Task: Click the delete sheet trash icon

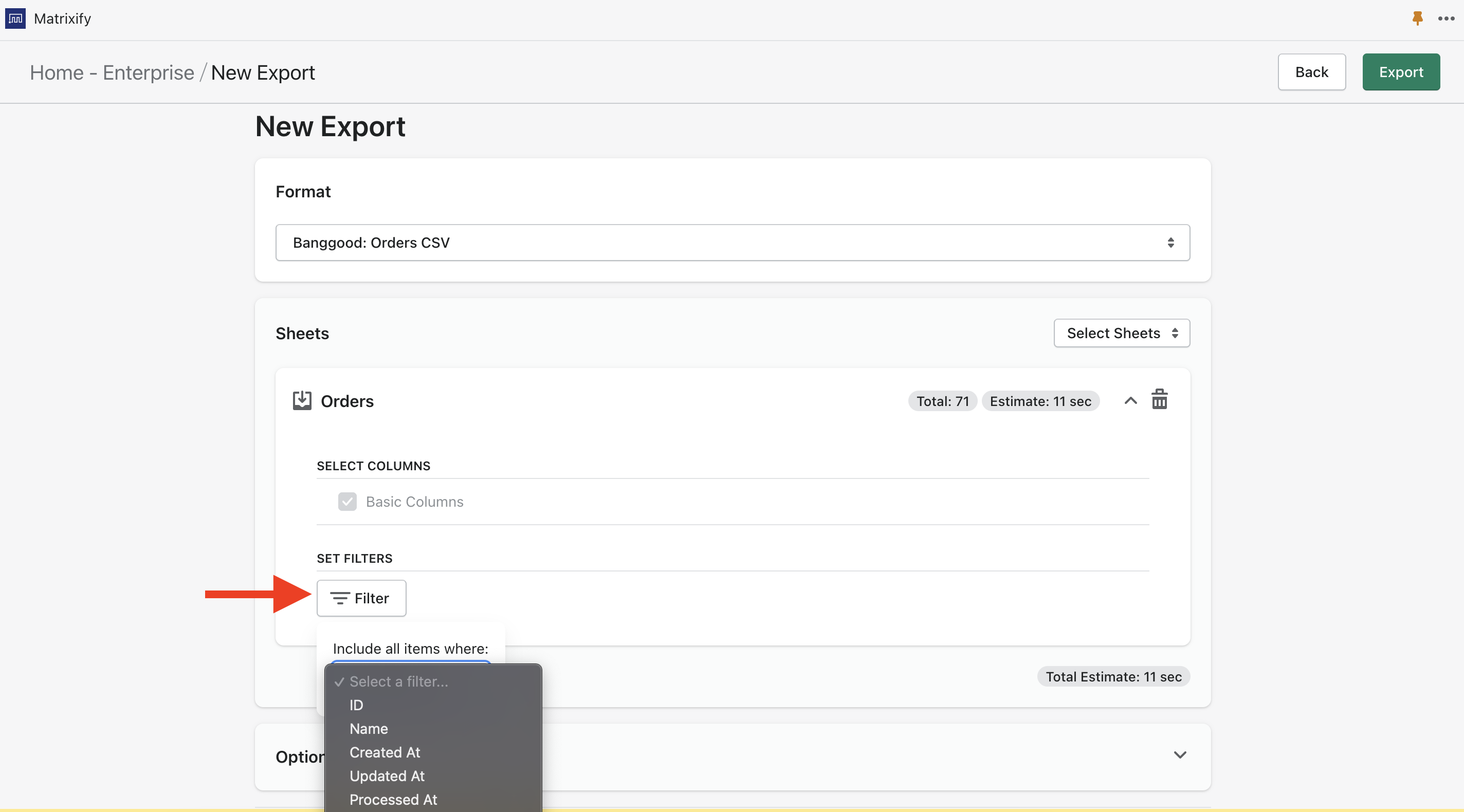Action: [1159, 399]
